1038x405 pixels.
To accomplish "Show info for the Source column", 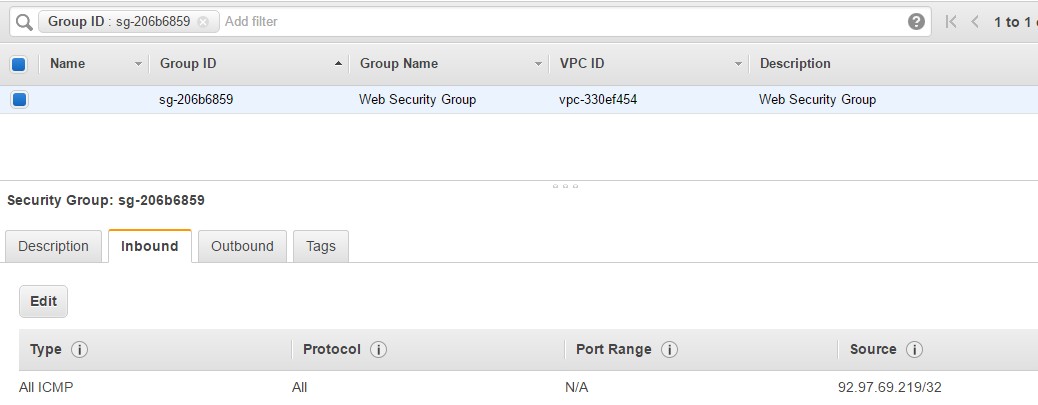I will click(x=914, y=349).
